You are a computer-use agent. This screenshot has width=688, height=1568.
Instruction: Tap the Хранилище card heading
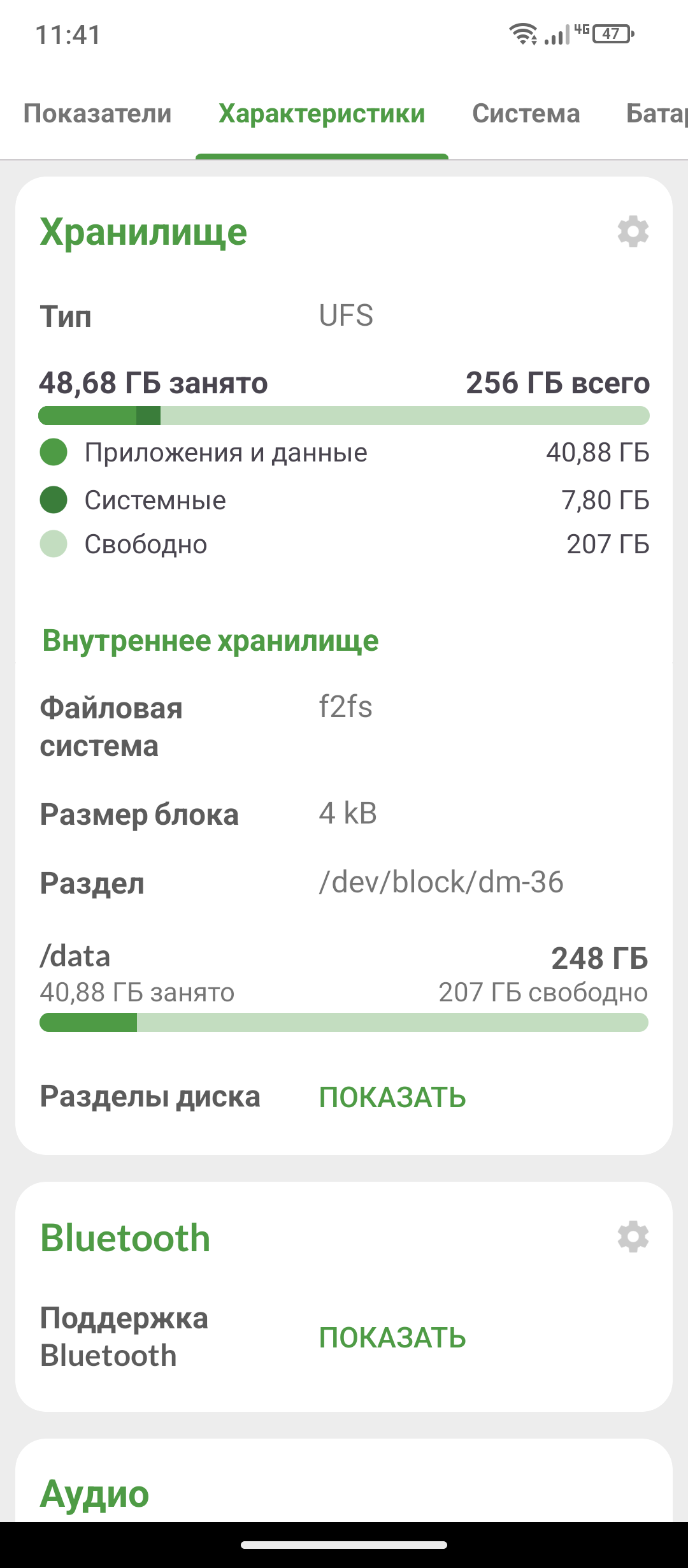coord(143,232)
